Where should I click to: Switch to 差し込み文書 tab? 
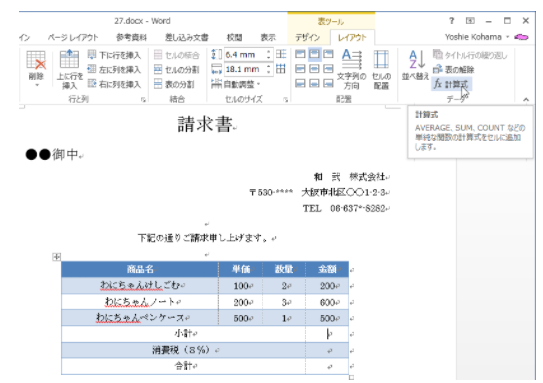click(x=187, y=37)
